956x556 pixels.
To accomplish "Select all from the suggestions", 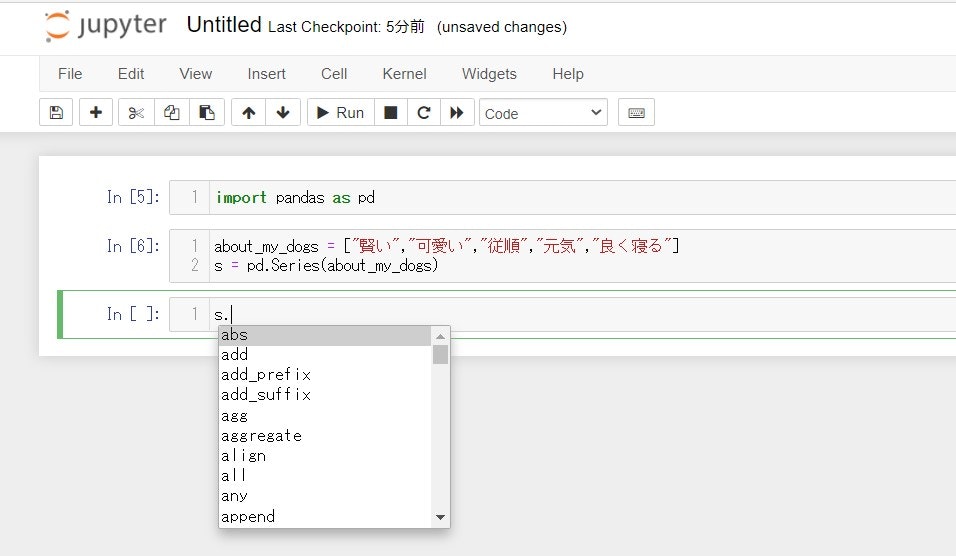I will pos(325,476).
